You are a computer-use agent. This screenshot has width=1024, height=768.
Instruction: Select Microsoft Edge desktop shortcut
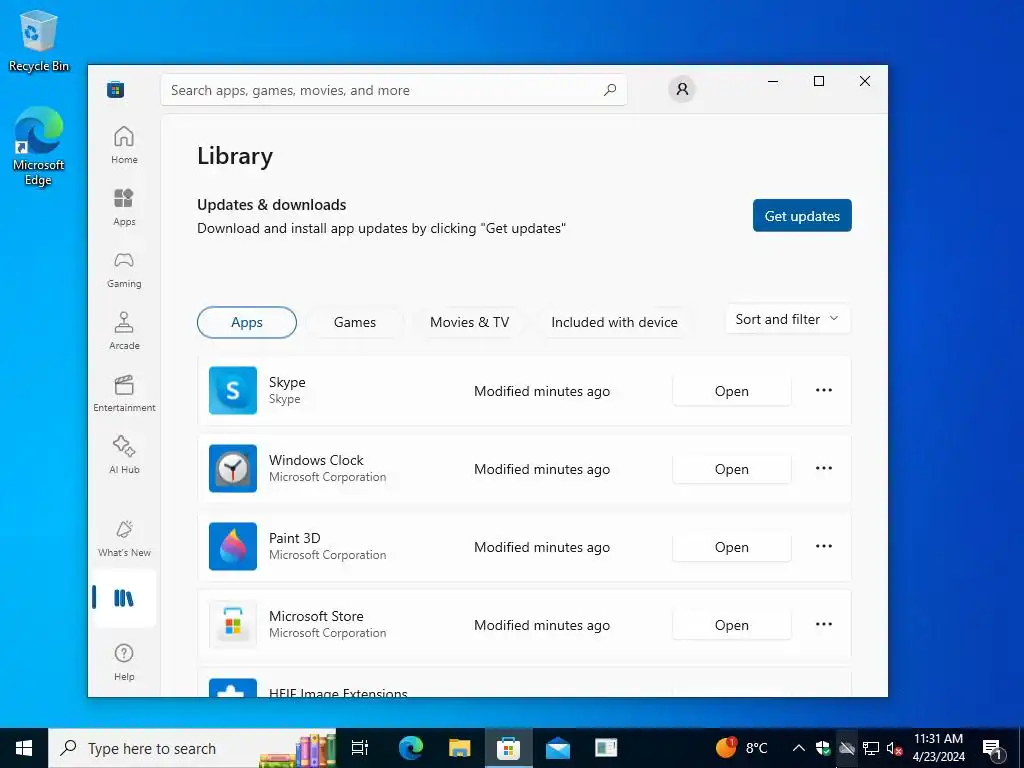pos(39,147)
